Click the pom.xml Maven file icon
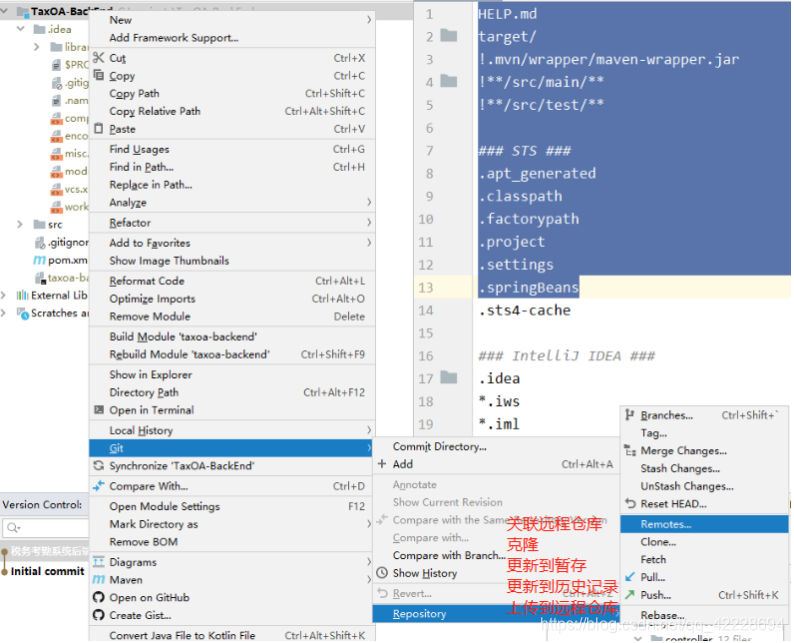 tap(39, 260)
